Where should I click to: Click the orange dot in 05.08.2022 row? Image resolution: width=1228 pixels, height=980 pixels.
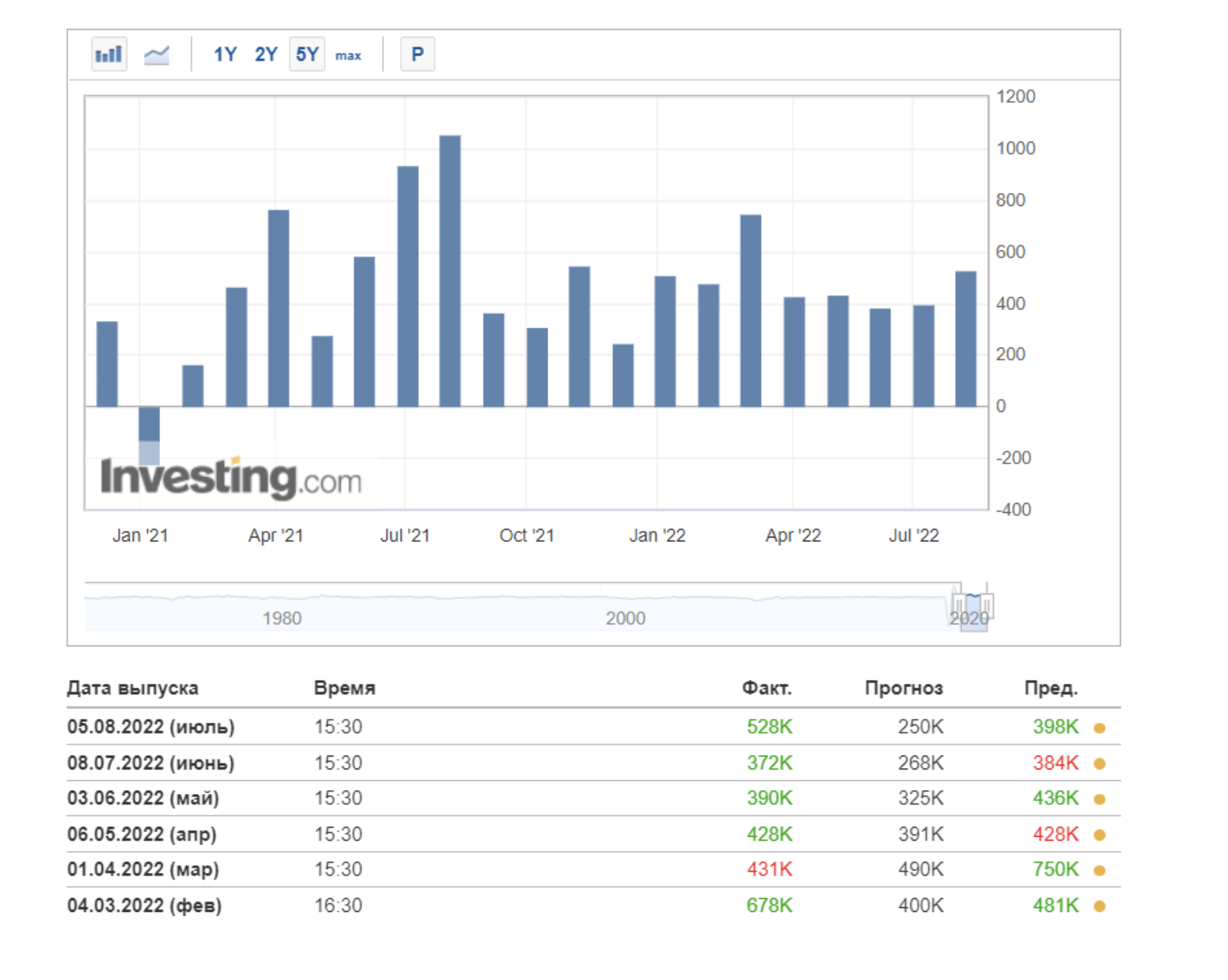[x=1099, y=728]
